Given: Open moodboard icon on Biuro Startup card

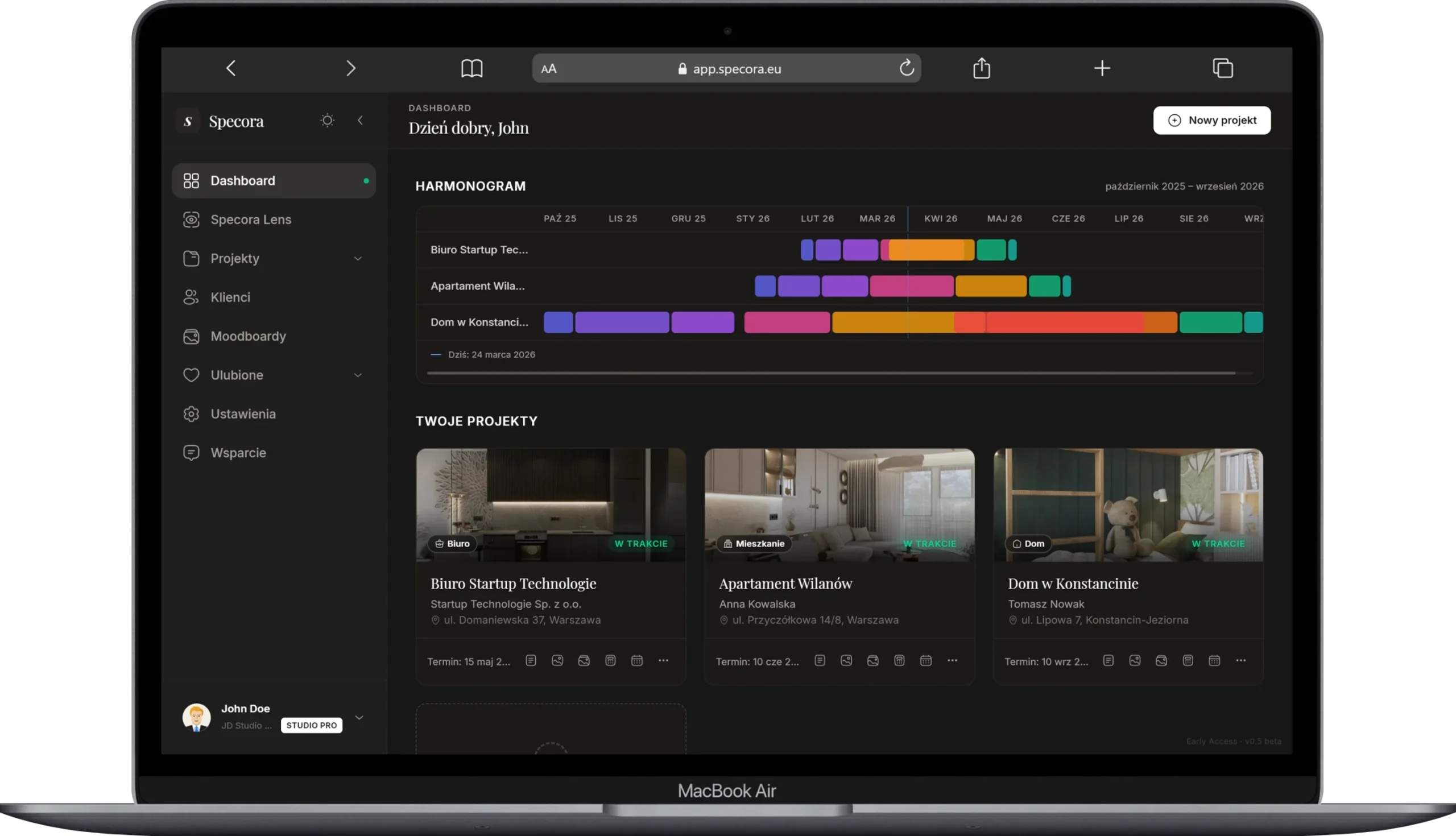Looking at the screenshot, I should [x=584, y=660].
